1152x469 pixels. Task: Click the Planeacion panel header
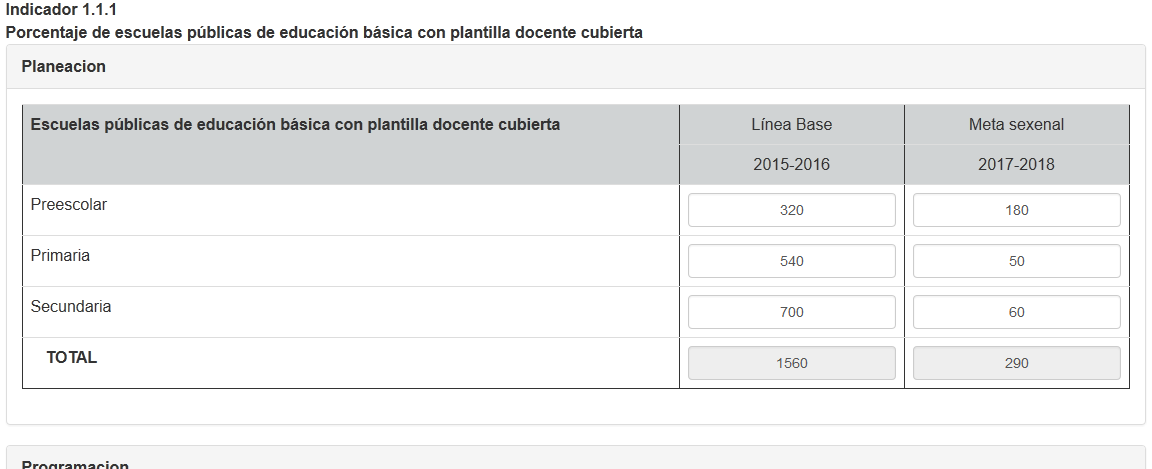(576, 67)
